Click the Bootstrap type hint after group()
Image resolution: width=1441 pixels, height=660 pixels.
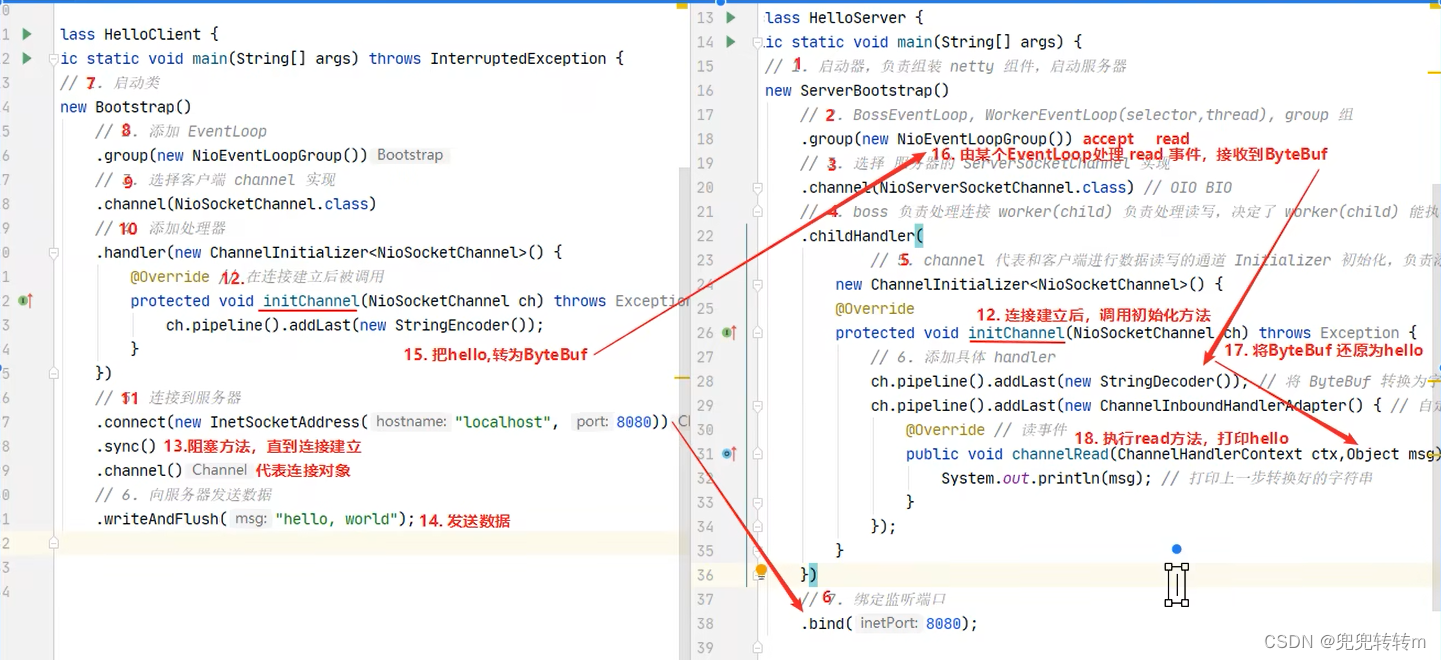point(410,155)
